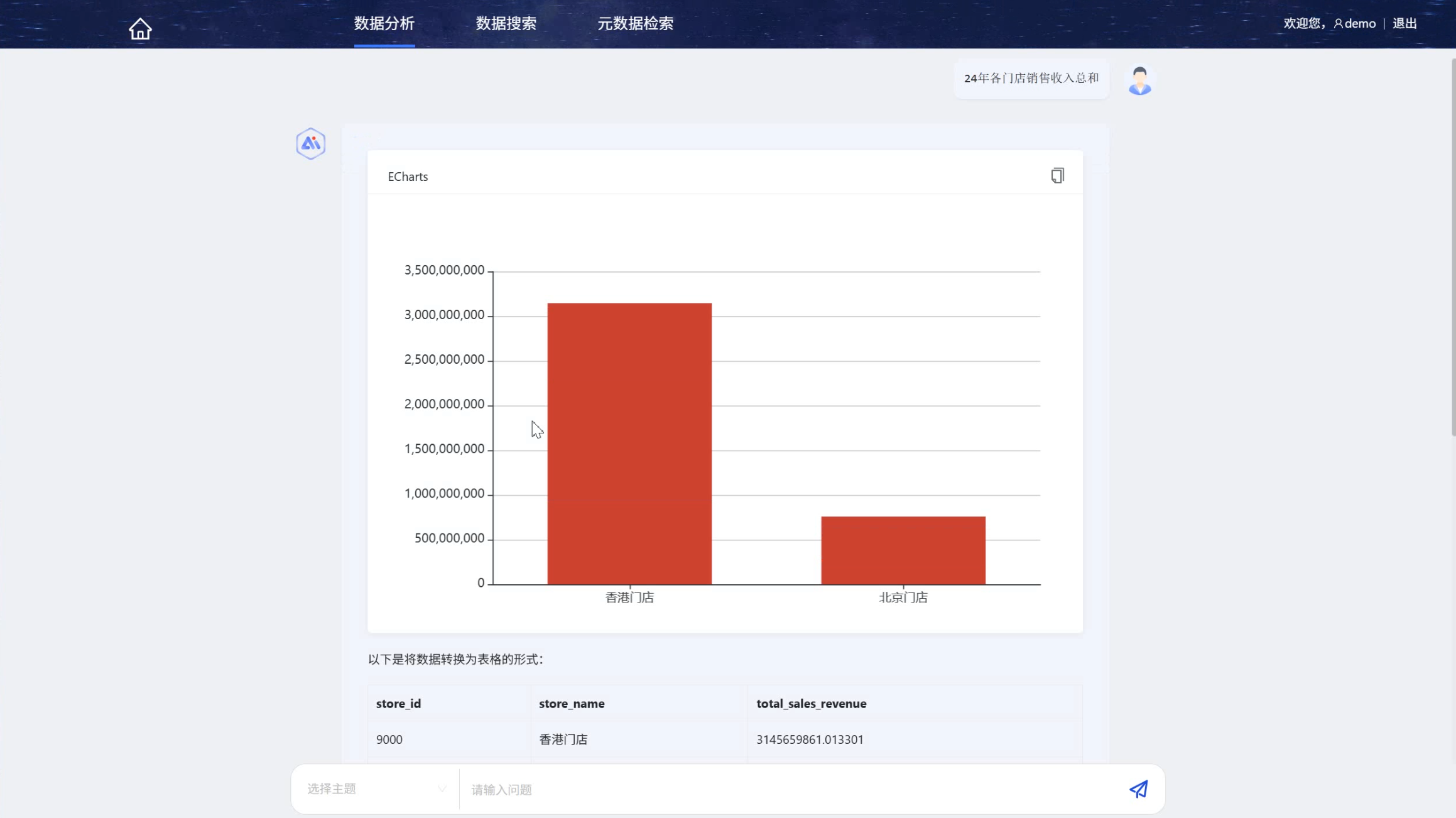The height and width of the screenshot is (818, 1456).
Task: Copy the ECharts chart with copy icon
Action: point(1057,176)
